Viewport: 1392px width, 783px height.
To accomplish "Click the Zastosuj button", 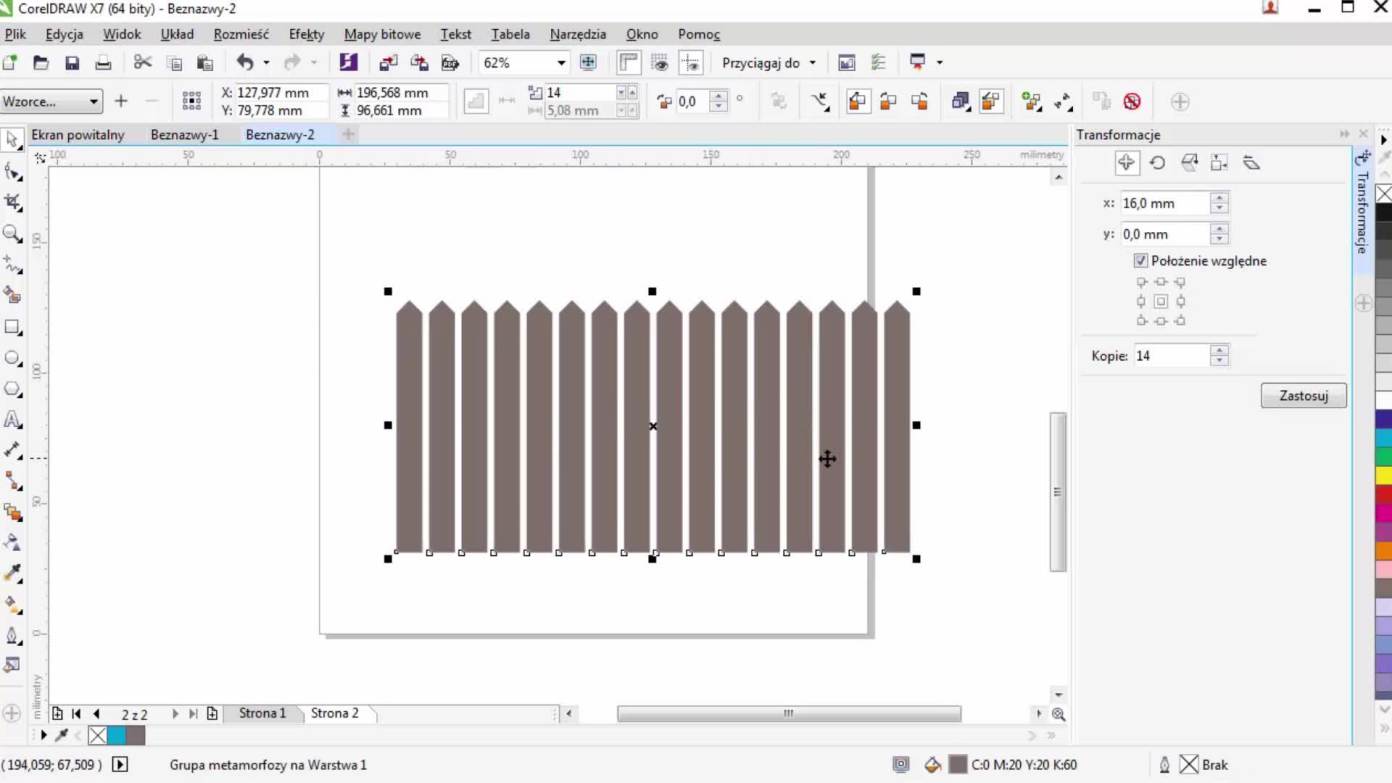I will coord(1303,396).
